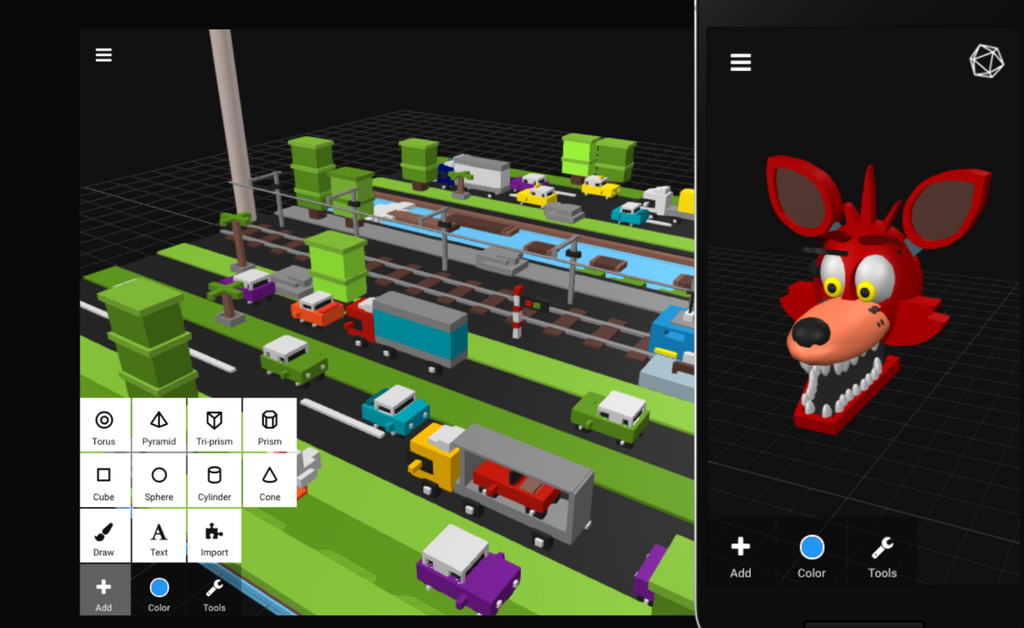Select the Draw brush tool
This screenshot has height=628, width=1024.
[104, 537]
